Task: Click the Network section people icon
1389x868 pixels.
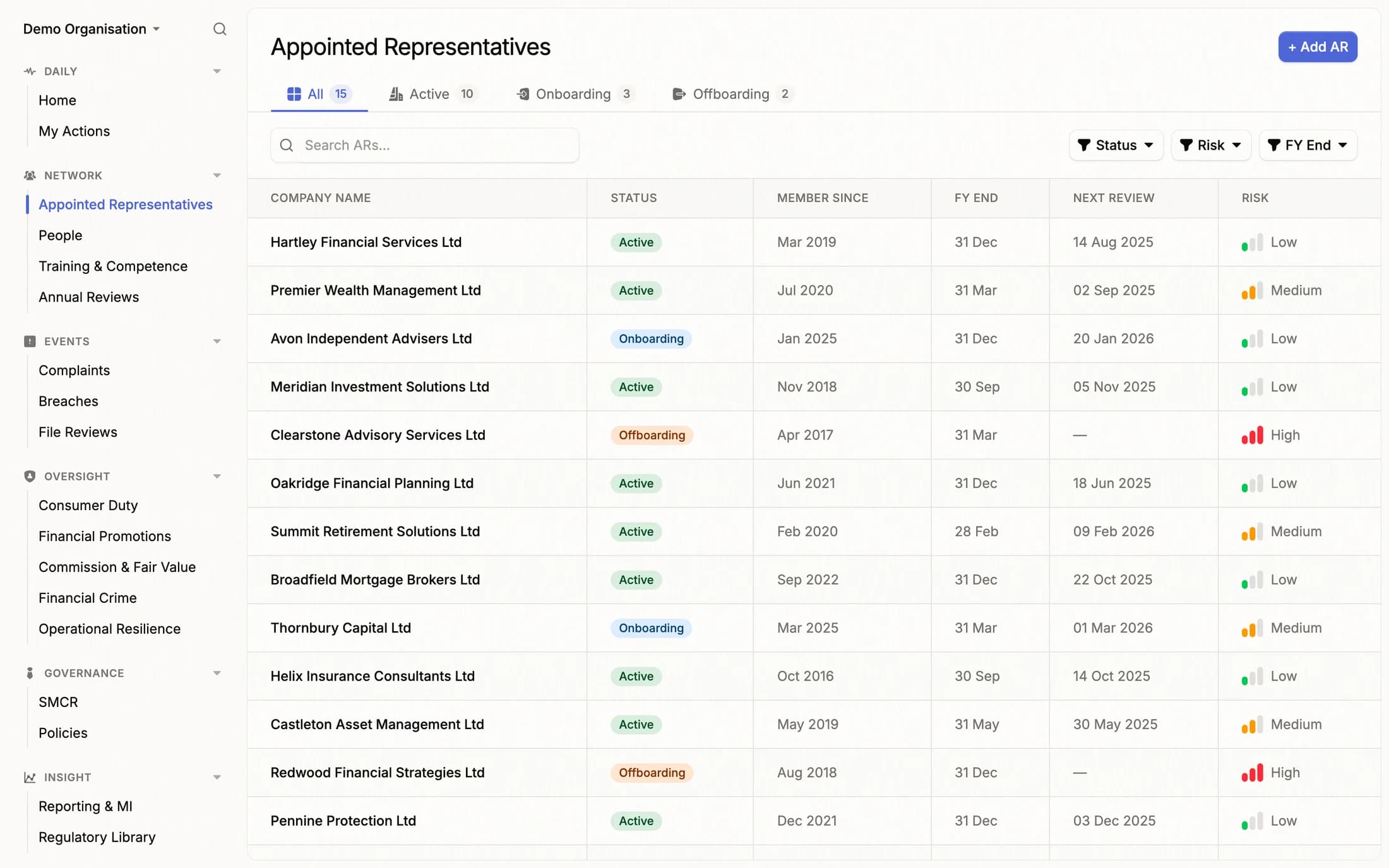Action: 30,175
